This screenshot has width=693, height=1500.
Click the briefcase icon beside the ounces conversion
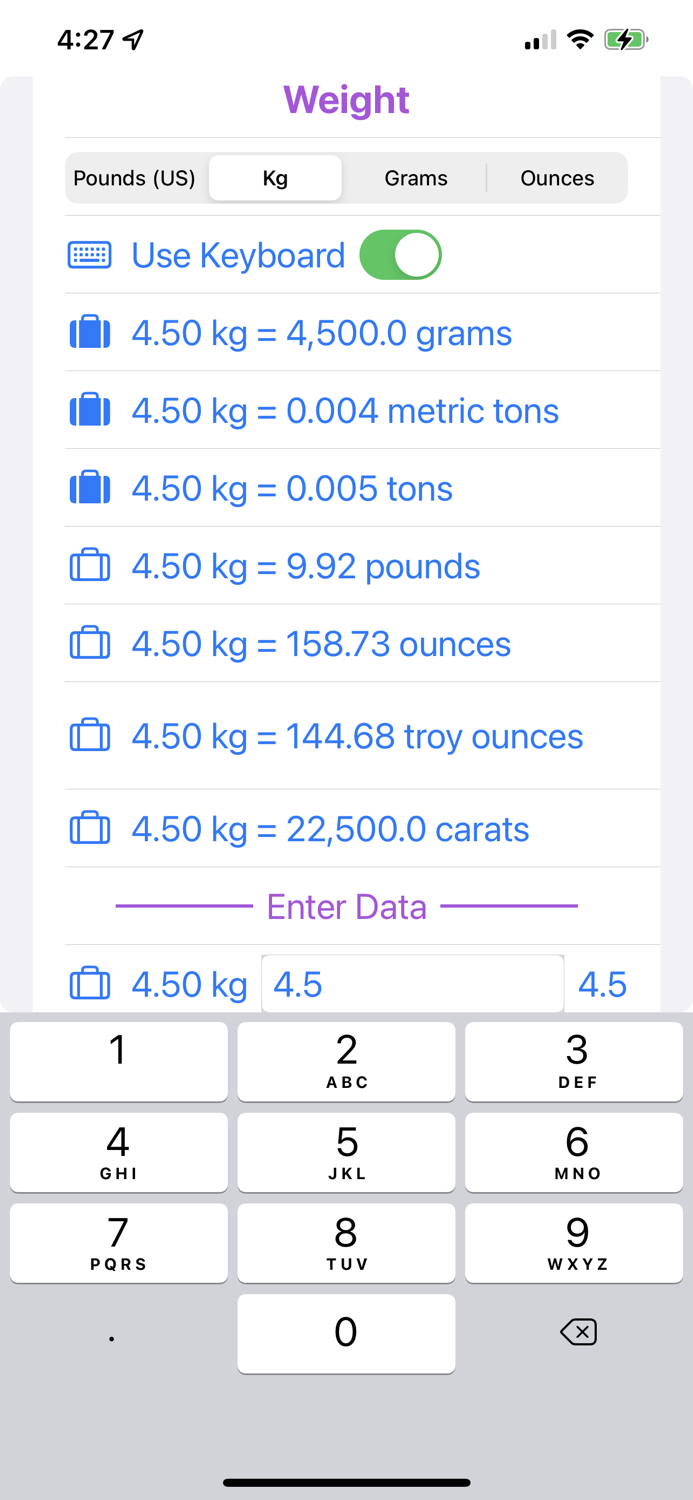[x=89, y=643]
